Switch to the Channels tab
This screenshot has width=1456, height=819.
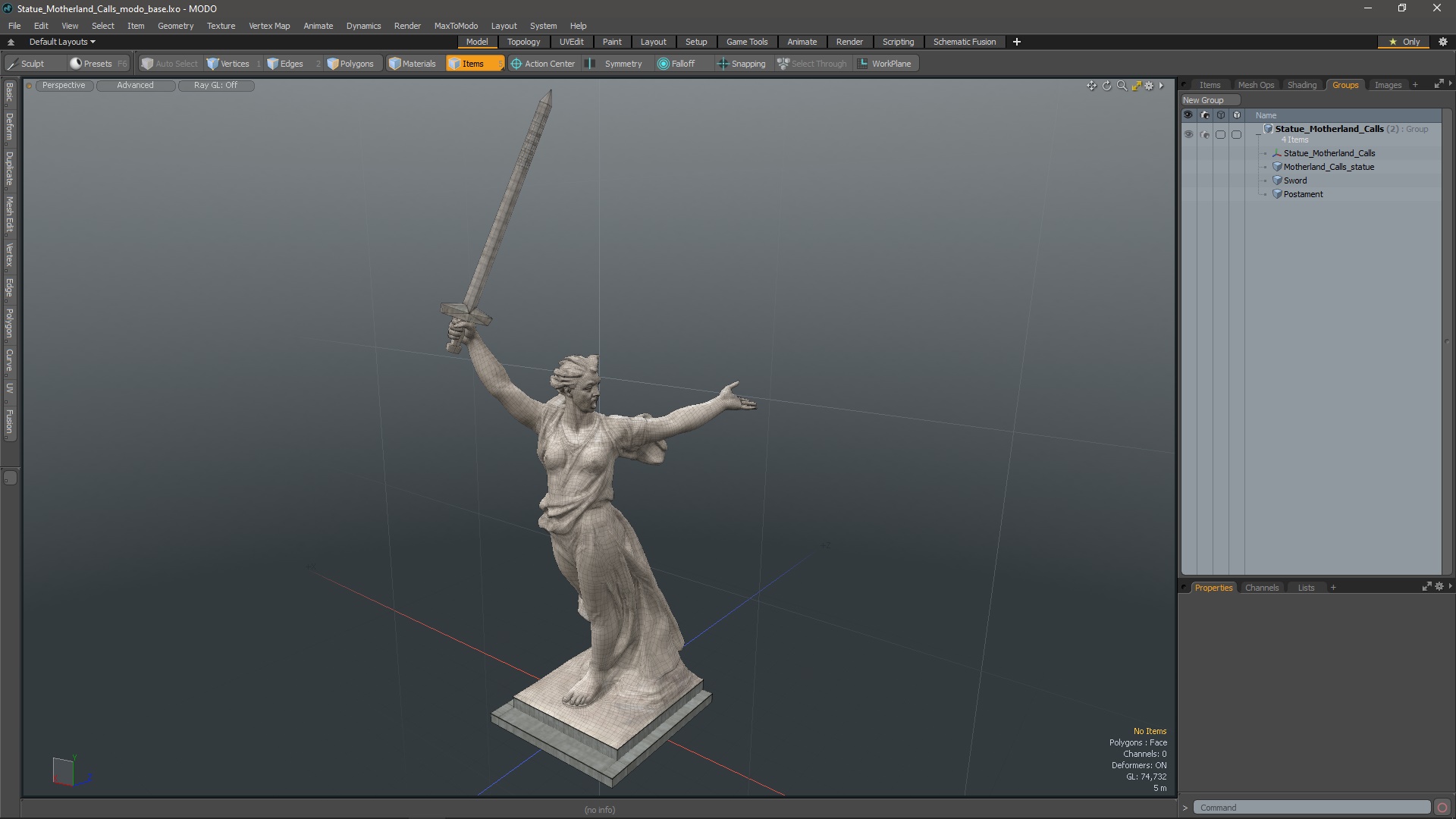(1261, 588)
